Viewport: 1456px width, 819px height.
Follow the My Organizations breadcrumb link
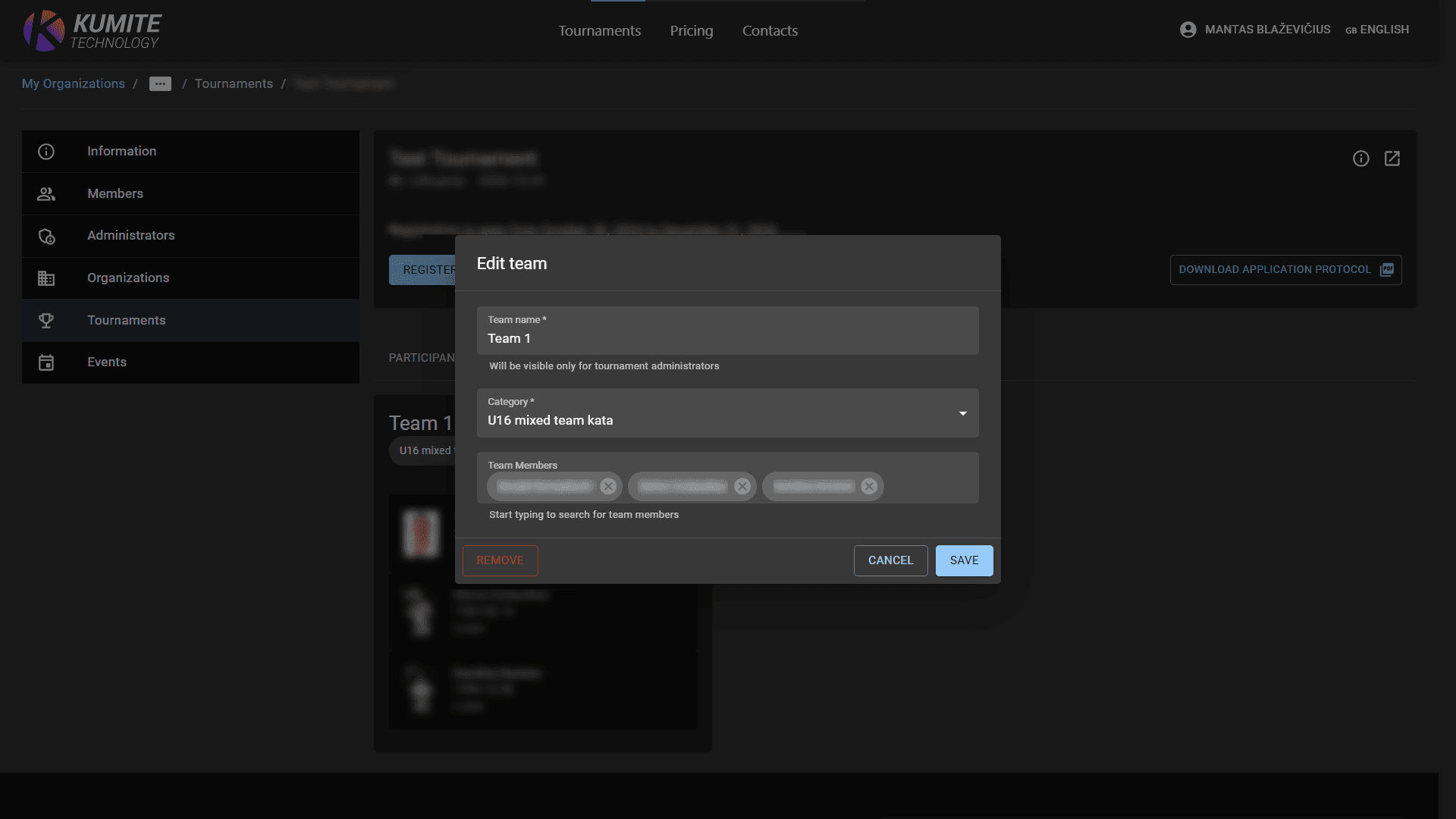pos(73,84)
